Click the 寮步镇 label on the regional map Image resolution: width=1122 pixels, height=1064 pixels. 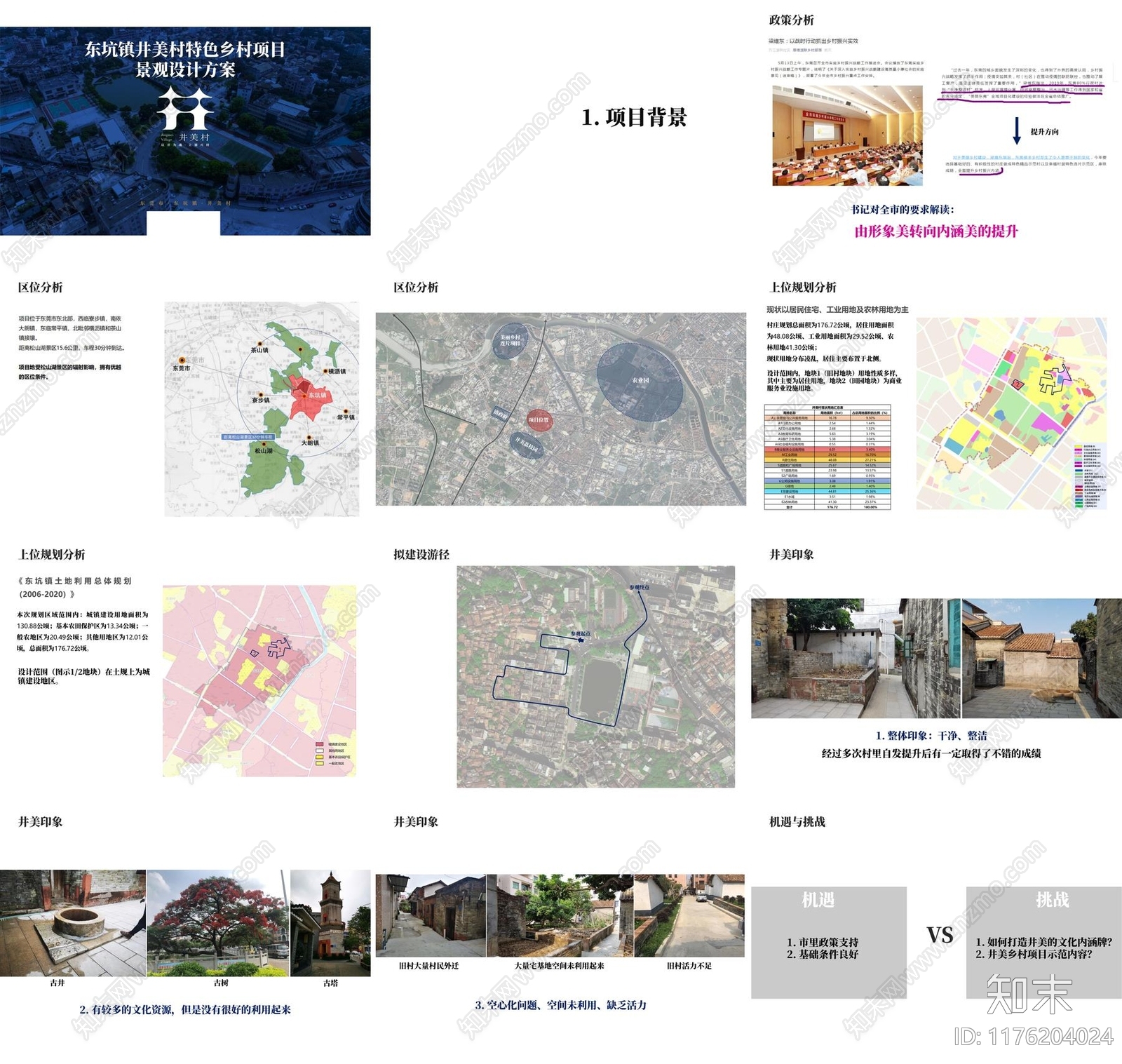(x=261, y=400)
